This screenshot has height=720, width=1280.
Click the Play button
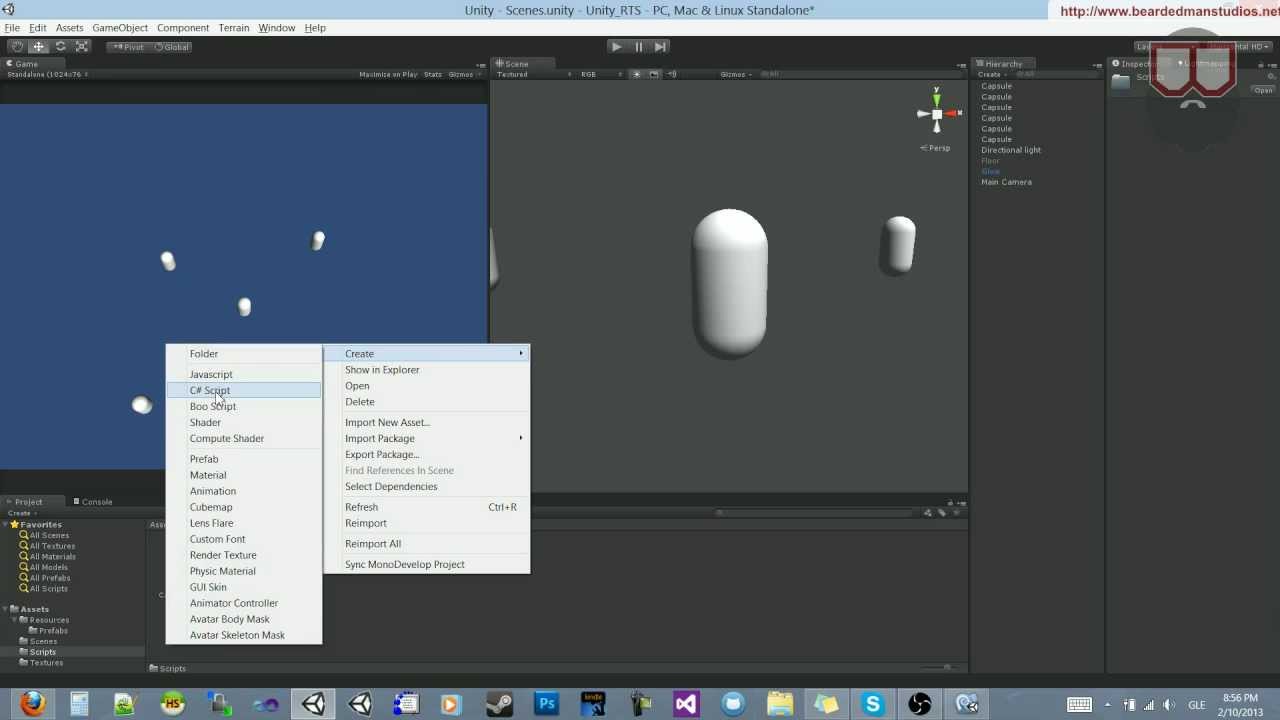pos(616,46)
